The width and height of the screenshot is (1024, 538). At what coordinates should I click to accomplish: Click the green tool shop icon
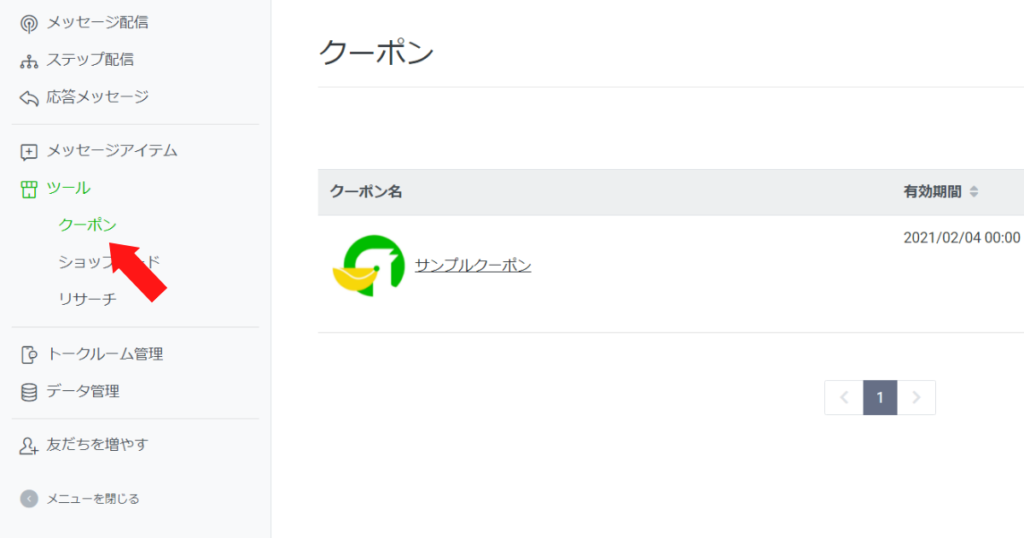(29, 188)
